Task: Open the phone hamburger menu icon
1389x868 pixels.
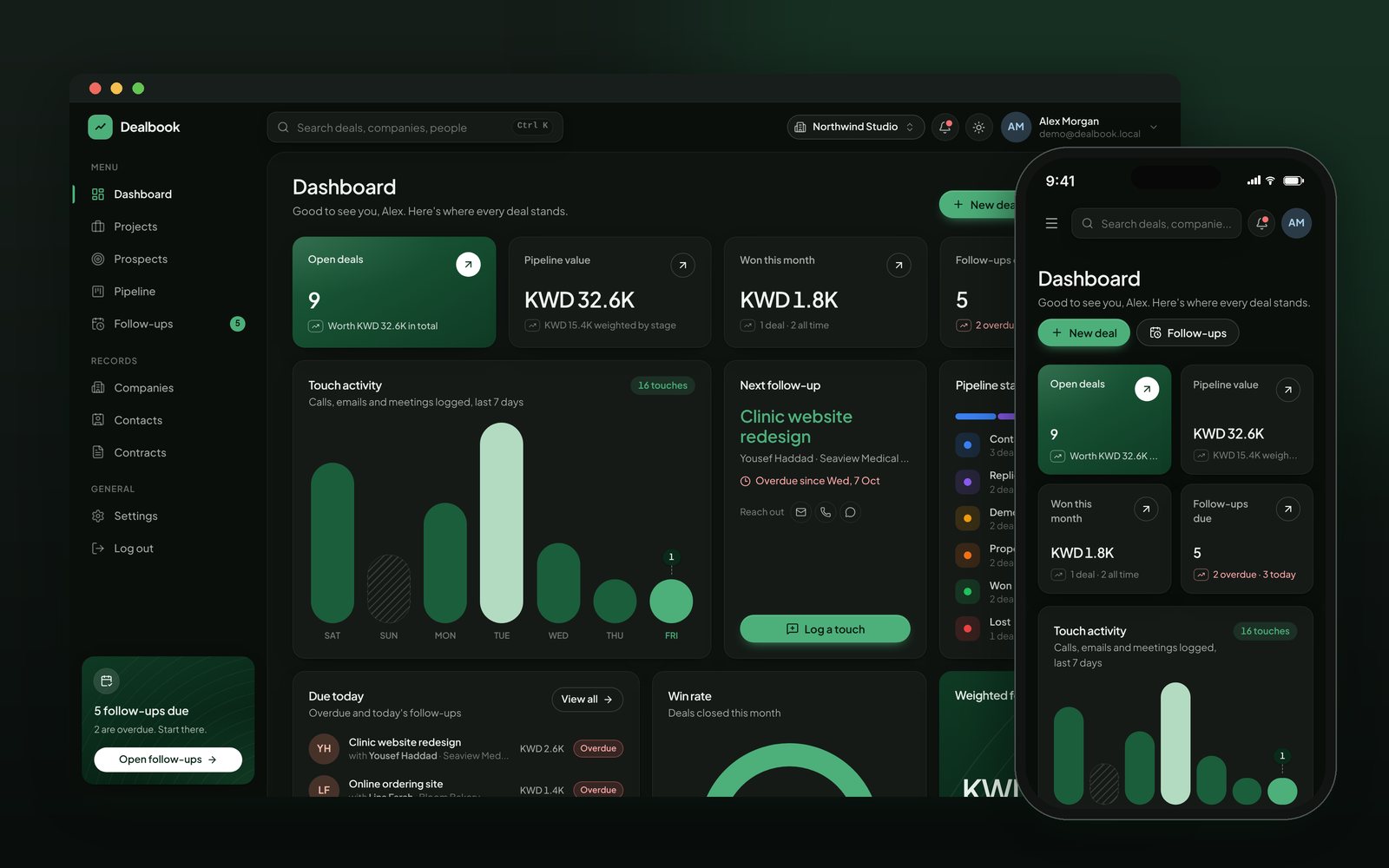Action: (x=1051, y=223)
